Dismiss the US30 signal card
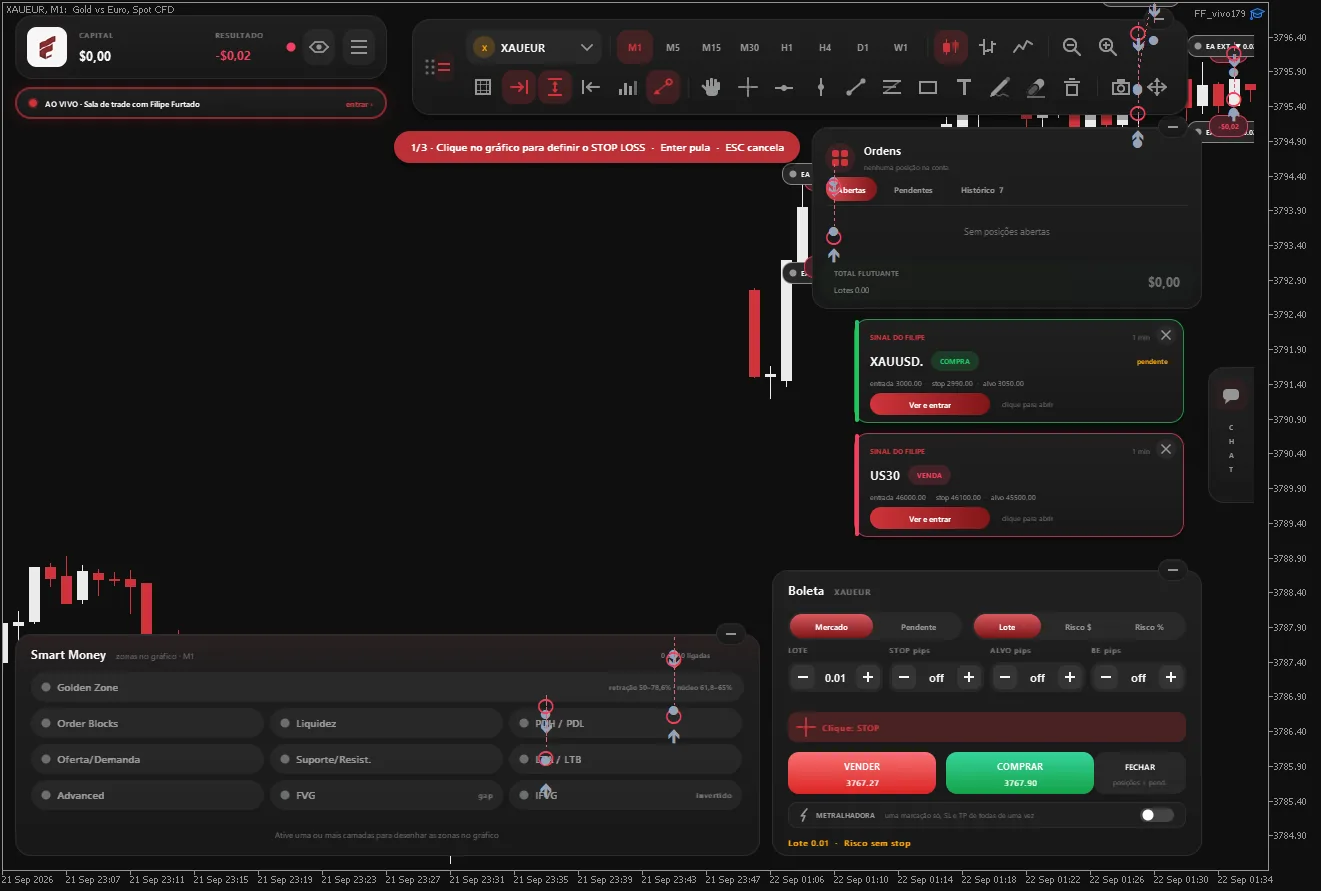1321x891 pixels. (1165, 449)
